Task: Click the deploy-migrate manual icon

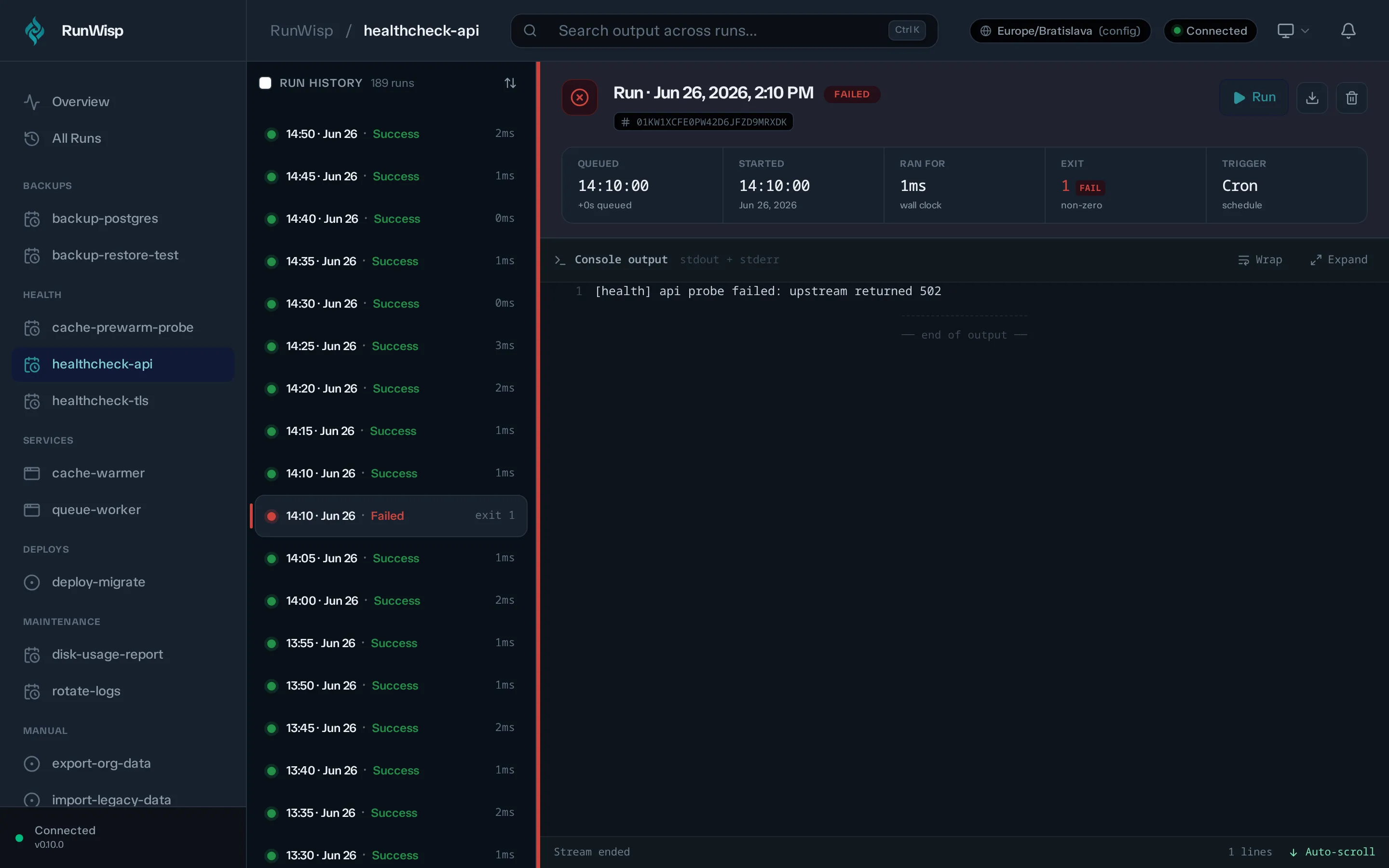Action: click(x=31, y=582)
